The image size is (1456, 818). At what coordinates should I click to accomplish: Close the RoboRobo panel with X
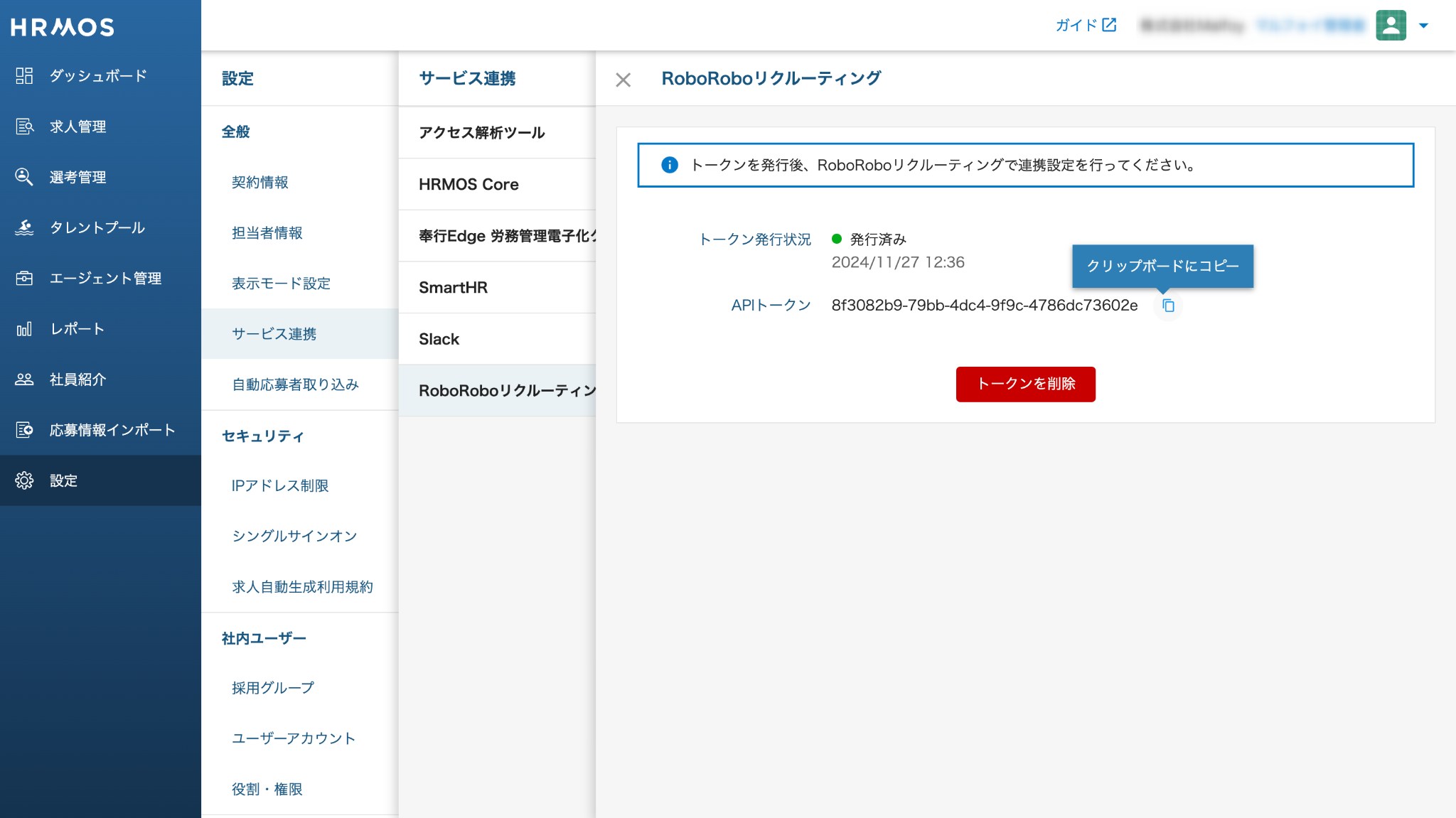click(623, 80)
